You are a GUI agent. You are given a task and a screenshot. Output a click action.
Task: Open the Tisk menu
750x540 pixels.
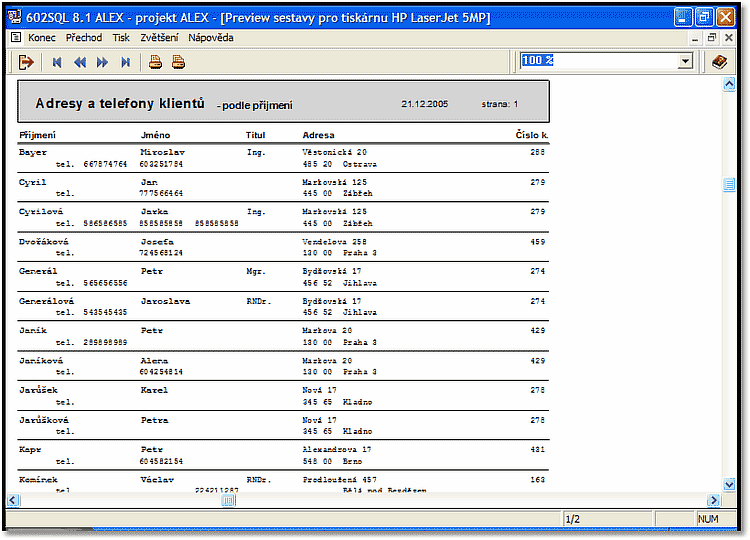tap(121, 37)
